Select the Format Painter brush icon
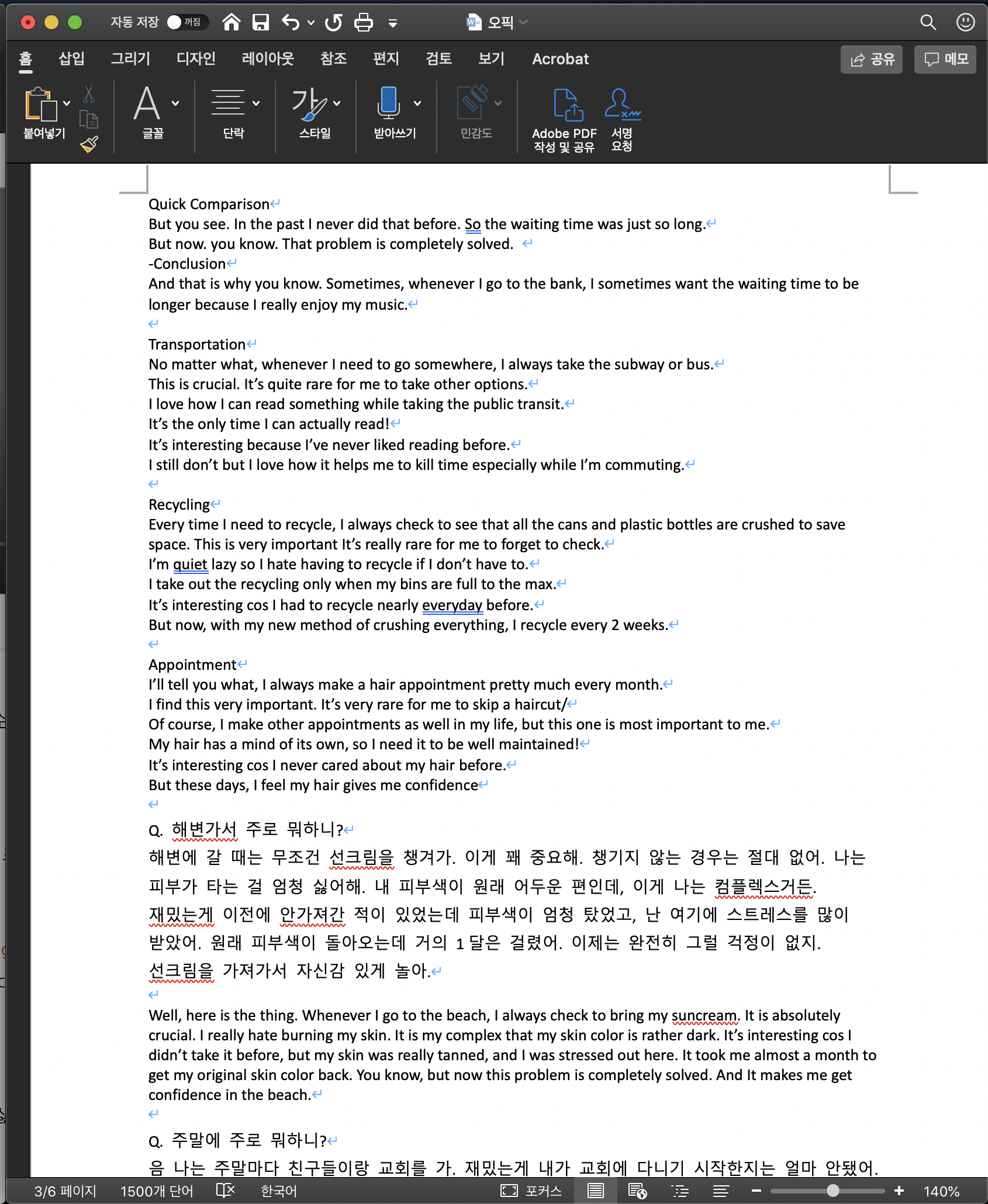988x1204 pixels. (x=89, y=144)
